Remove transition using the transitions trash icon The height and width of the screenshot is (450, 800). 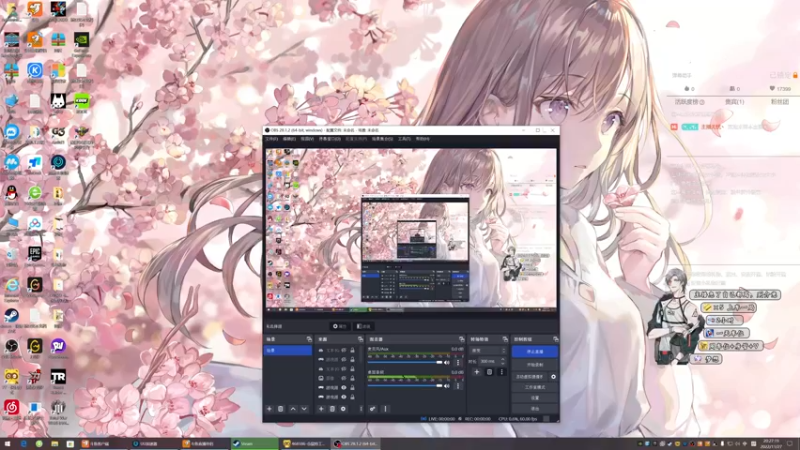[489, 372]
